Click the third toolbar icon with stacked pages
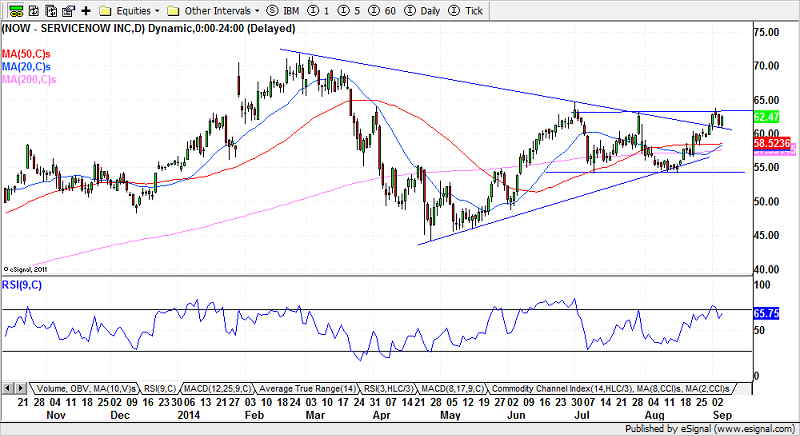The width and height of the screenshot is (800, 436). pos(51,10)
